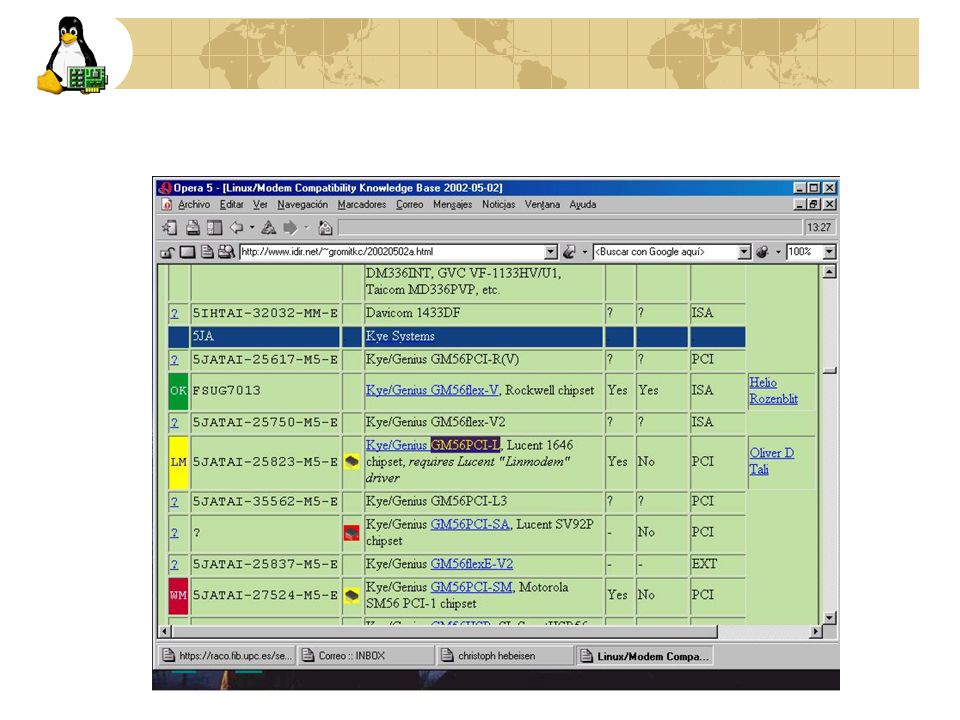Click the vertical scrollbar down arrow
Viewport: 960px width, 720px height.
click(829, 617)
